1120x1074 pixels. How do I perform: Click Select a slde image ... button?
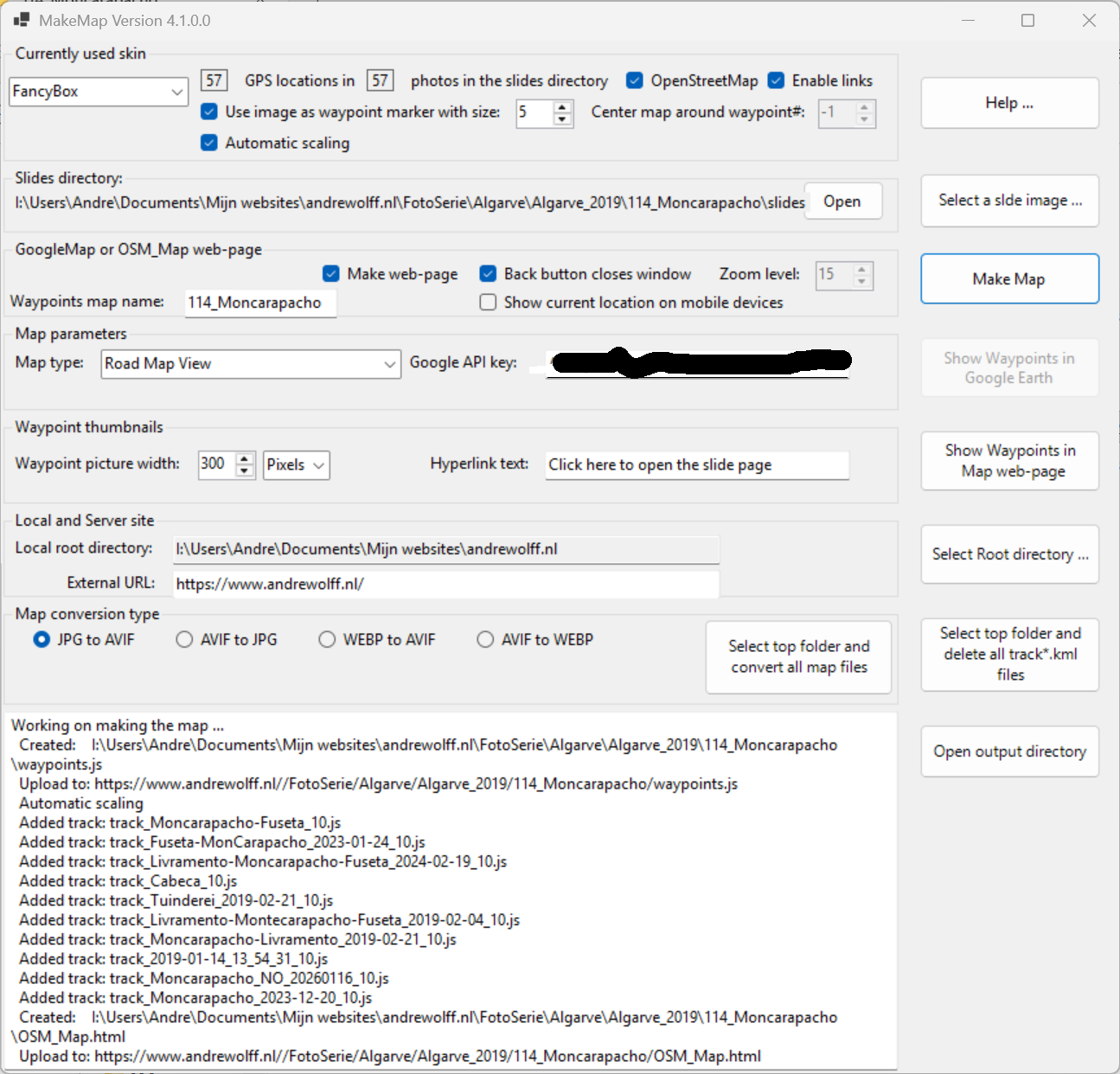tap(1009, 201)
